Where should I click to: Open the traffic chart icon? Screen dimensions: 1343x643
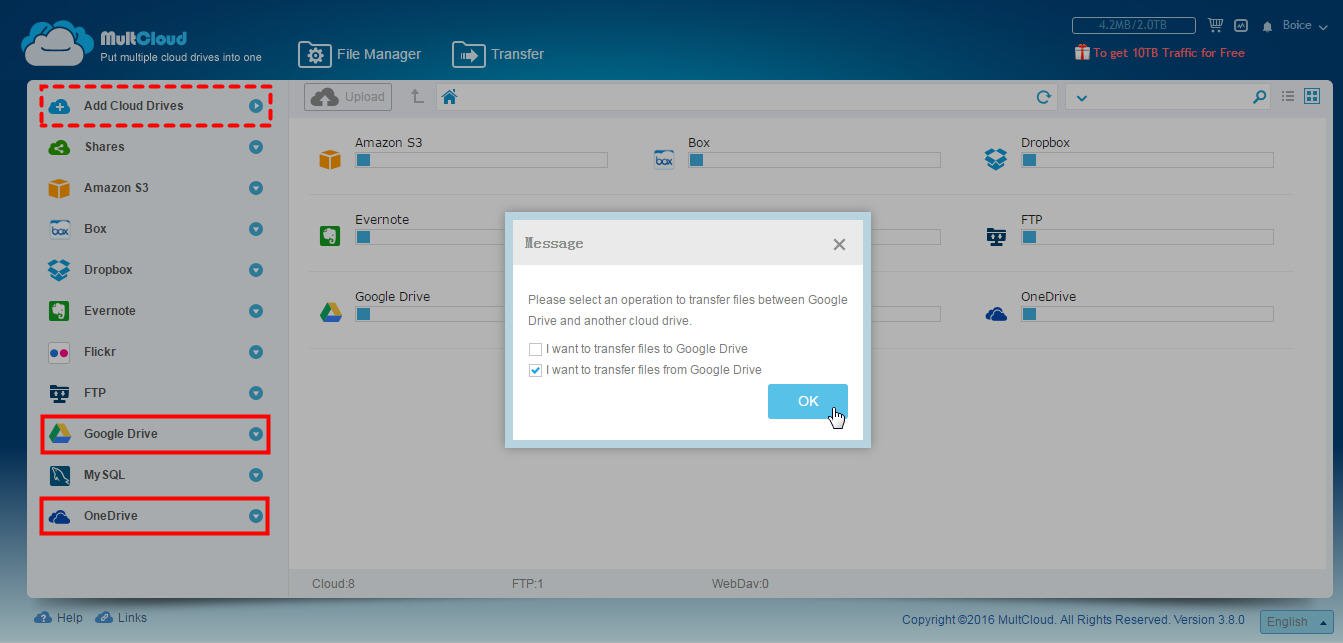(x=1241, y=25)
